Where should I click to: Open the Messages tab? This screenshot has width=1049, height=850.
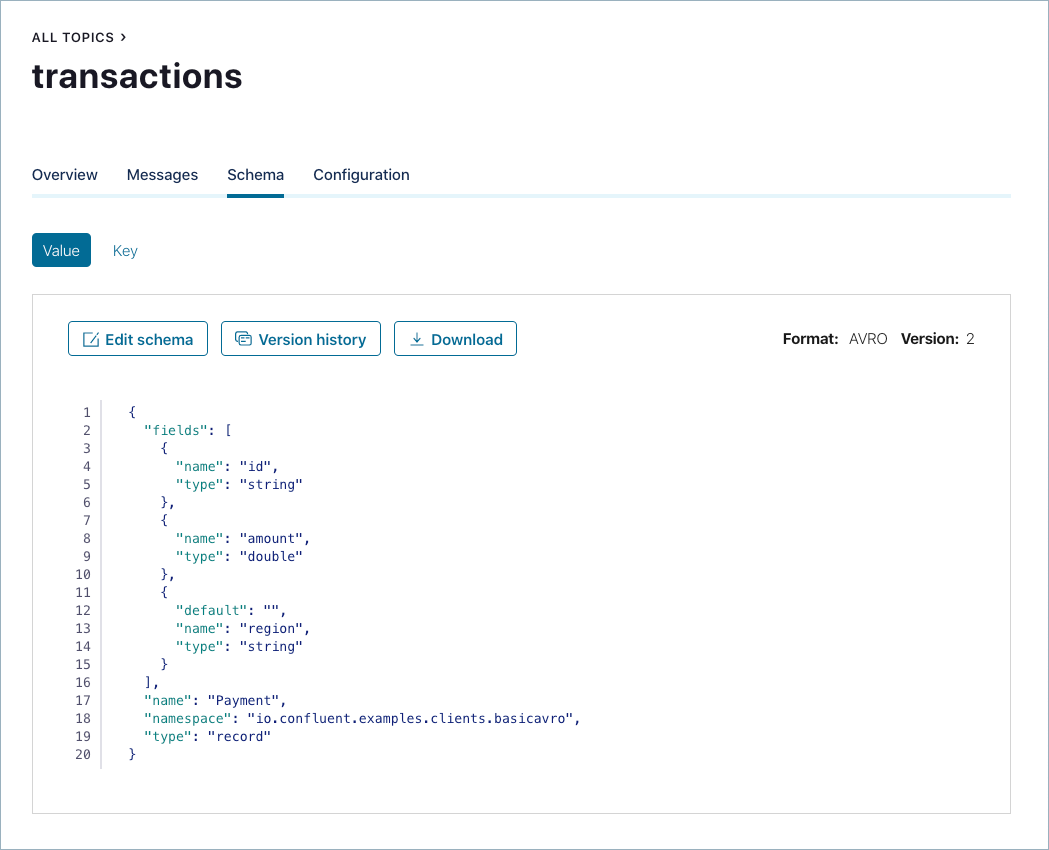[x=162, y=175]
